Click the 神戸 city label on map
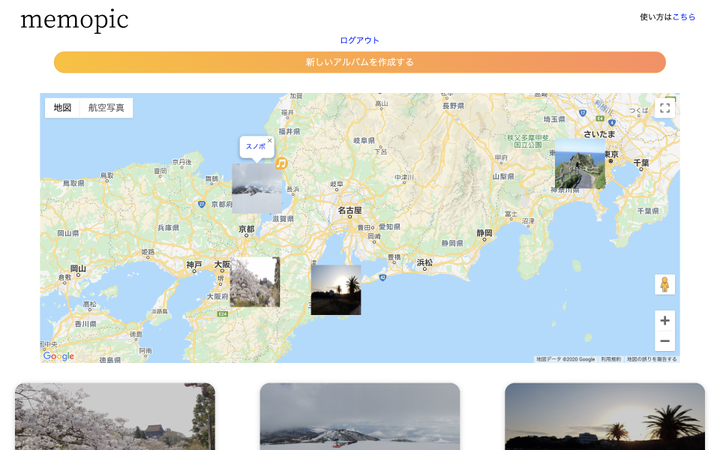The width and height of the screenshot is (720, 450). pyautogui.click(x=194, y=264)
